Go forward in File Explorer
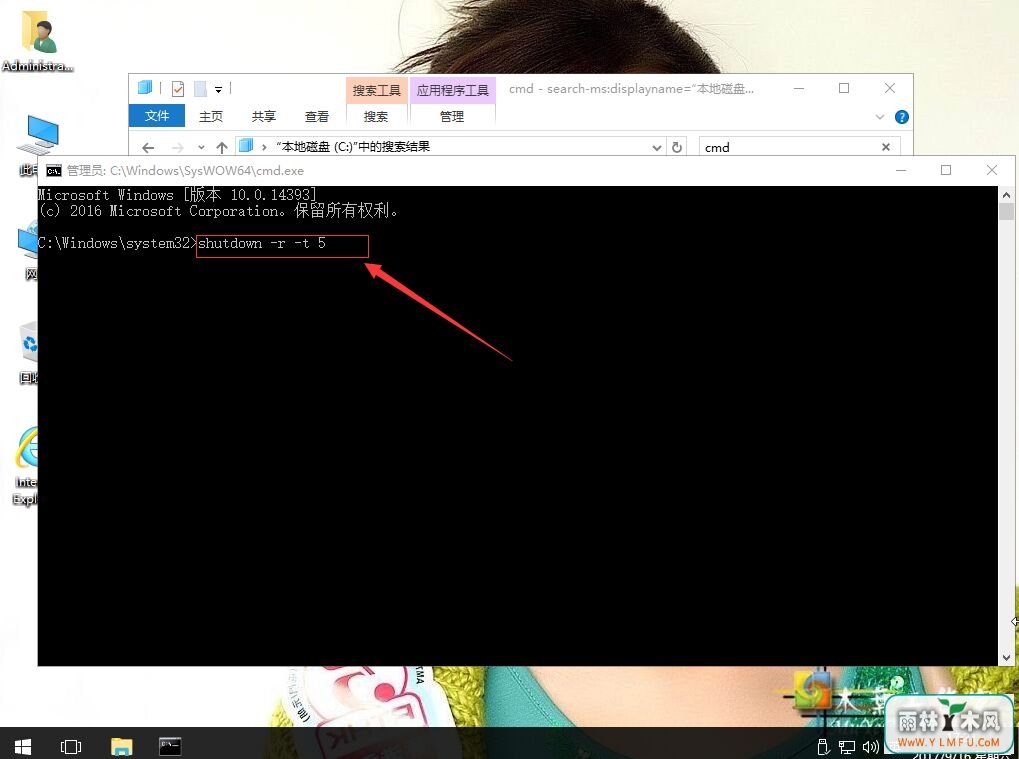The image size is (1019, 759). click(x=177, y=148)
